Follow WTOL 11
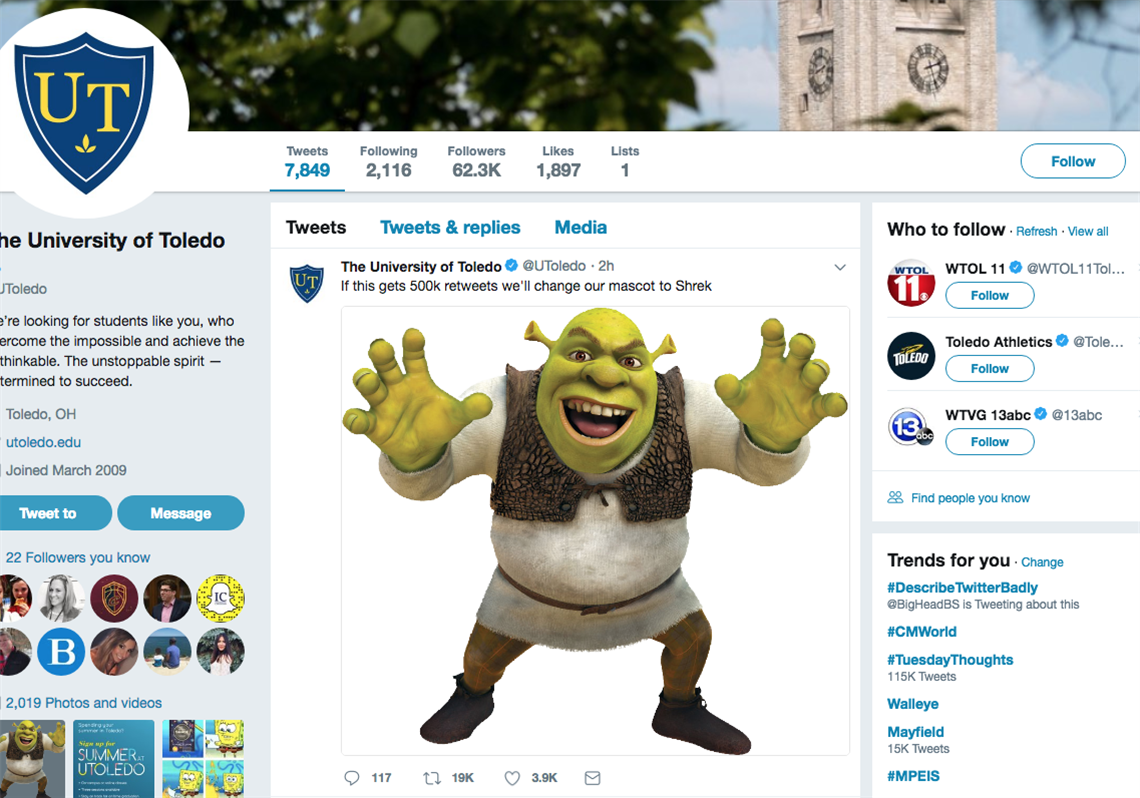 [990, 295]
